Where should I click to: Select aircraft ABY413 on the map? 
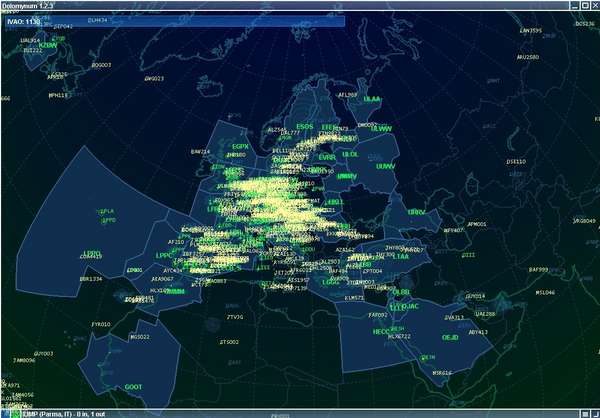pyautogui.click(x=478, y=332)
